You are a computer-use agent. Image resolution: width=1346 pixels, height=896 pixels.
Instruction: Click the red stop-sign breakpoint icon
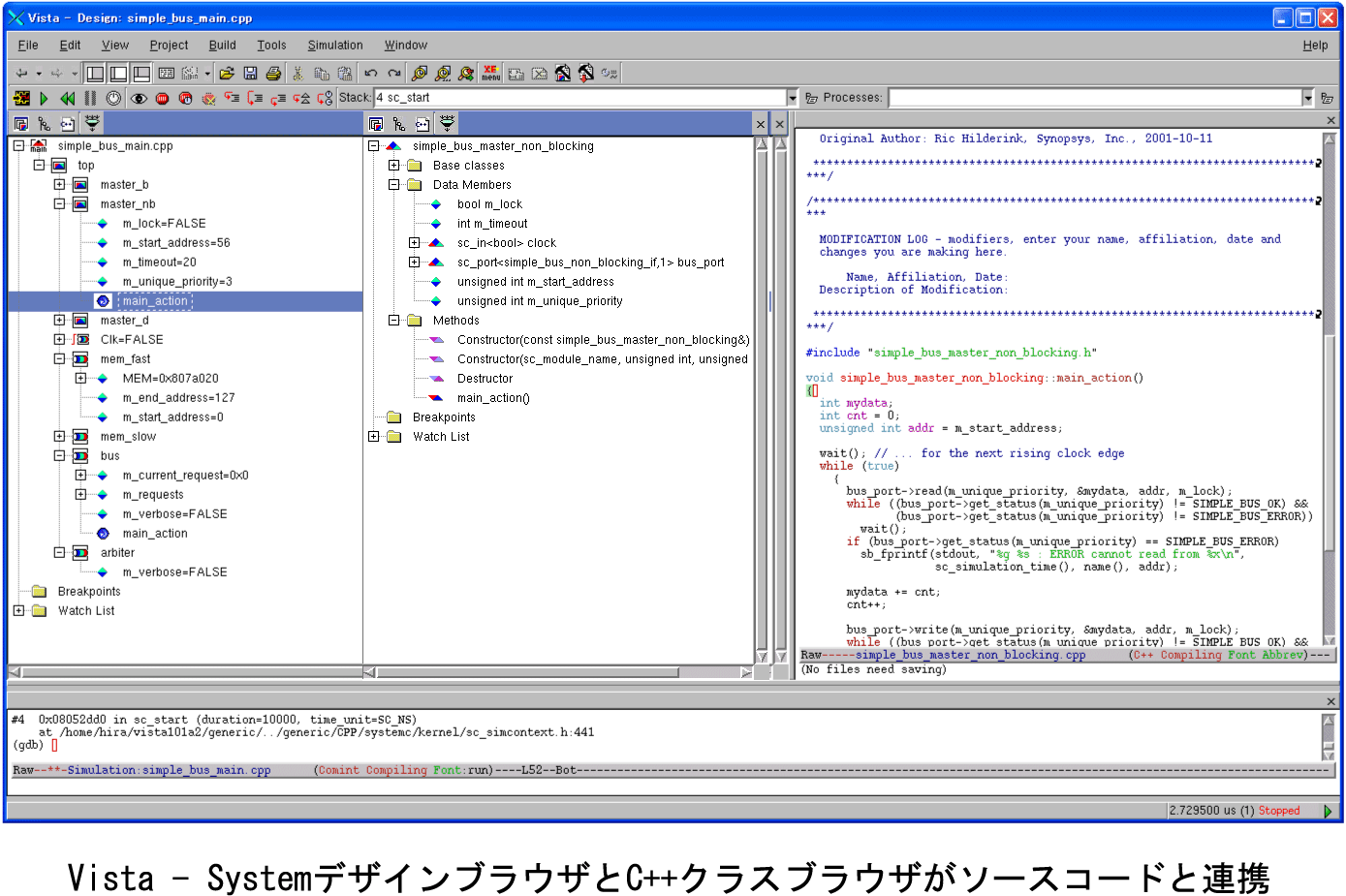click(162, 98)
